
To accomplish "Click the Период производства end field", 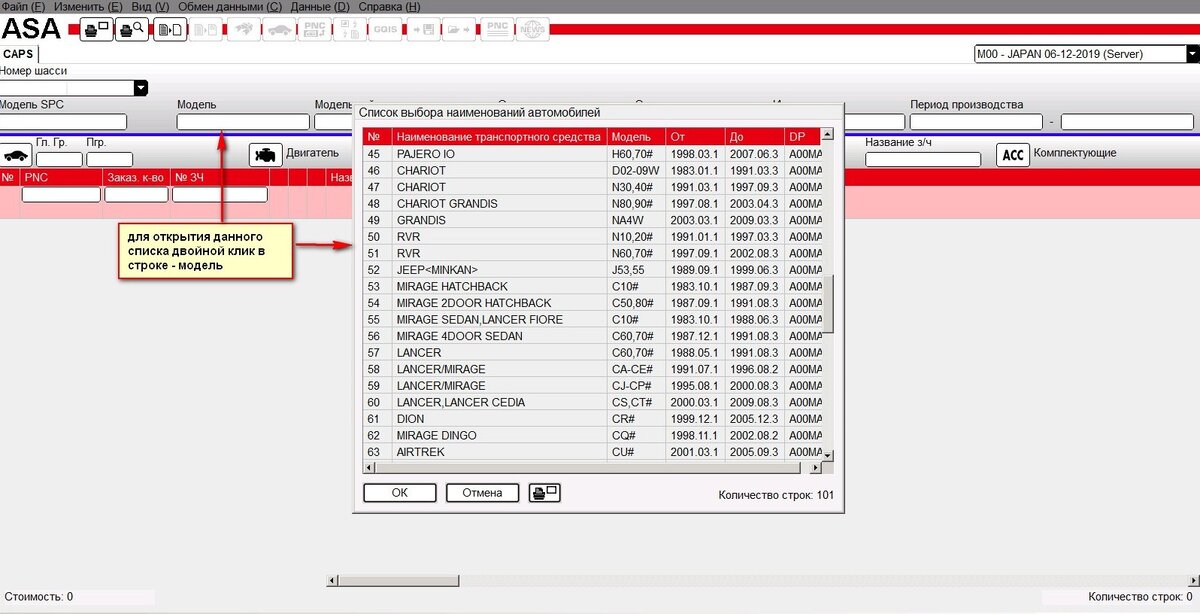I will tap(1128, 122).
